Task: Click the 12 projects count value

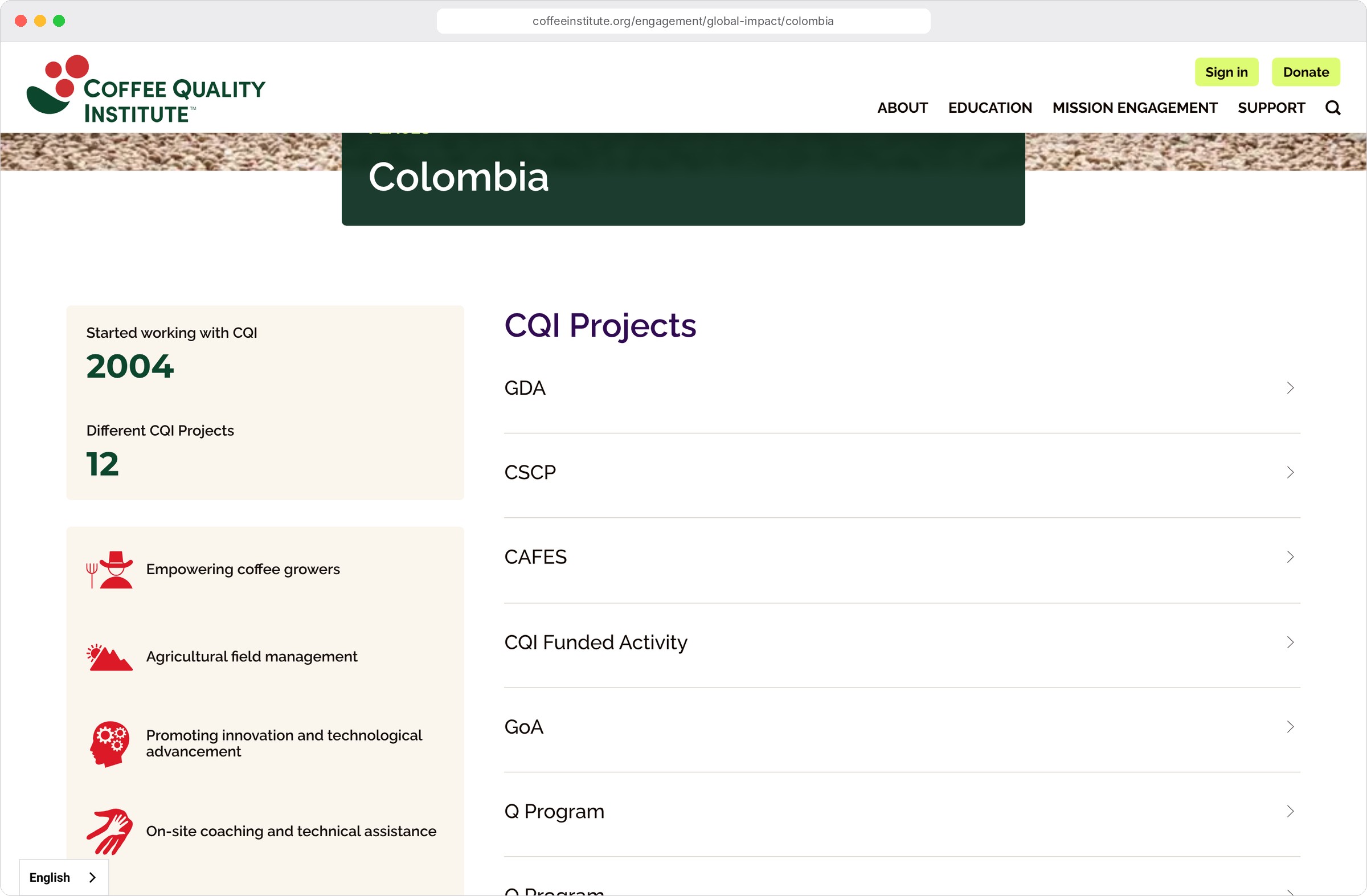Action: (x=102, y=464)
